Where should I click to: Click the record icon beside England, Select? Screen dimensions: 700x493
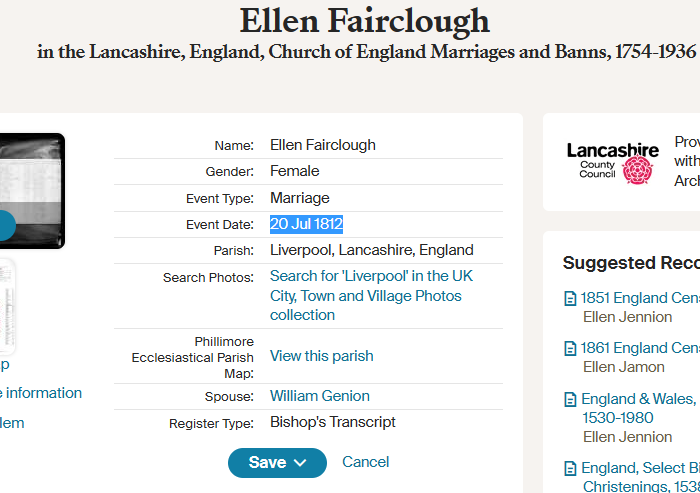[570, 468]
